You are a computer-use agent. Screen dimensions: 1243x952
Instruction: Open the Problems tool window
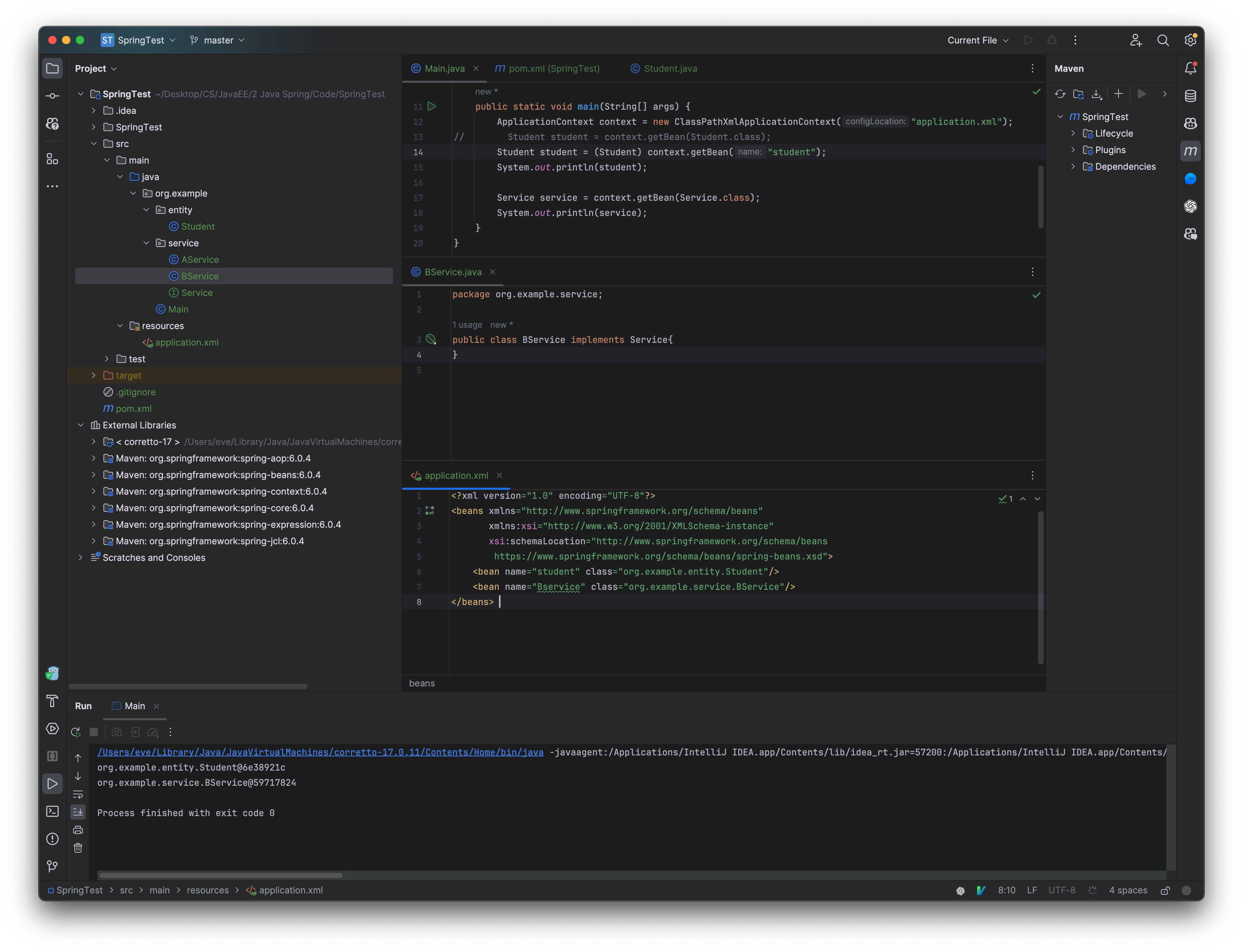click(x=52, y=839)
